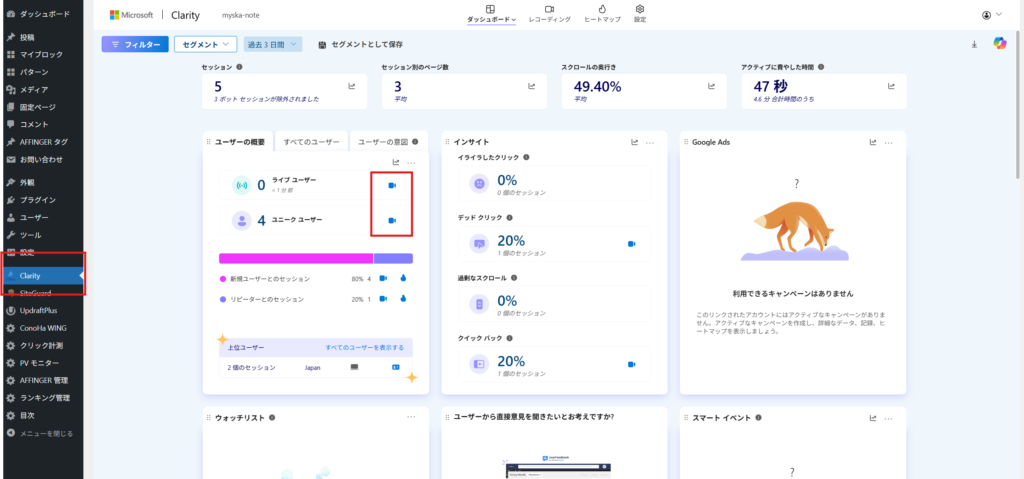Show trend chart for スクロールの奥行き
1024x479 pixels.
click(712, 86)
